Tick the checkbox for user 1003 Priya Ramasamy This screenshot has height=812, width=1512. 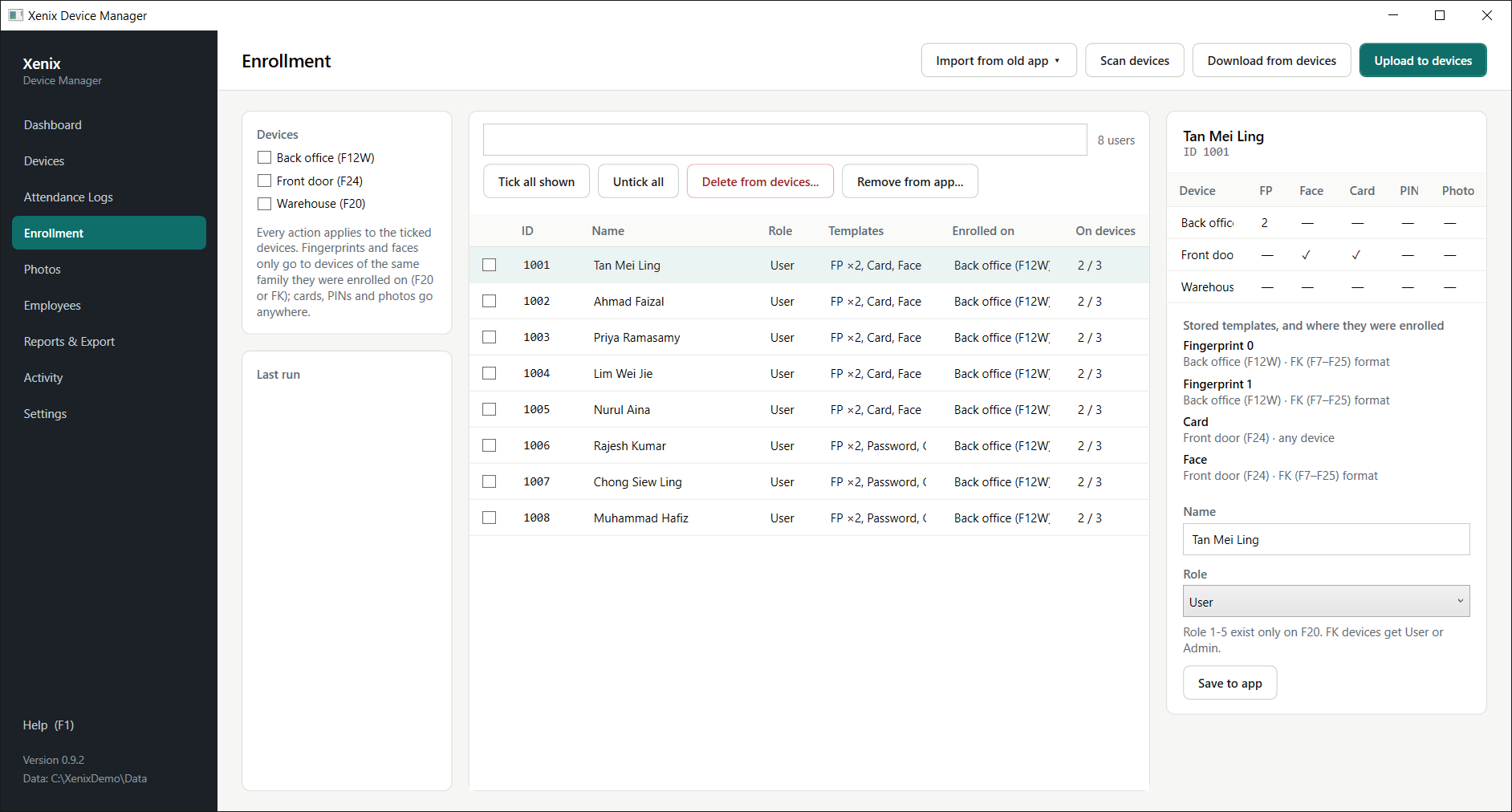pos(490,337)
